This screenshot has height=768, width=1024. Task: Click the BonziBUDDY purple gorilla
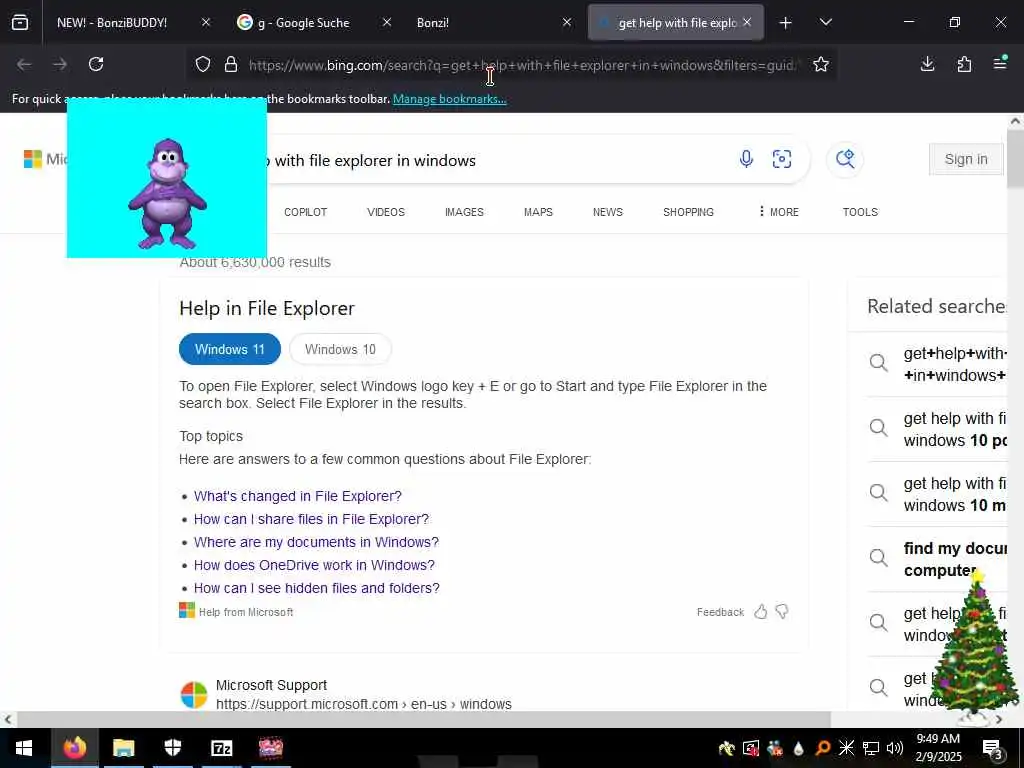click(168, 194)
